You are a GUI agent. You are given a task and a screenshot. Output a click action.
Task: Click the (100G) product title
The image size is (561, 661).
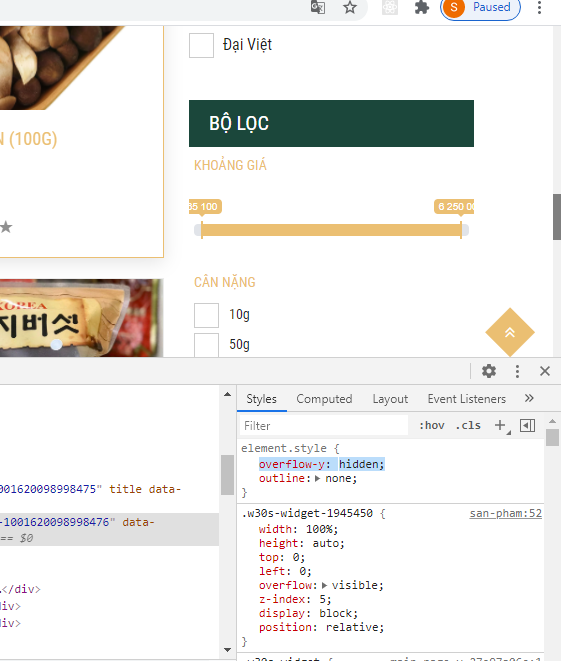coord(29,139)
